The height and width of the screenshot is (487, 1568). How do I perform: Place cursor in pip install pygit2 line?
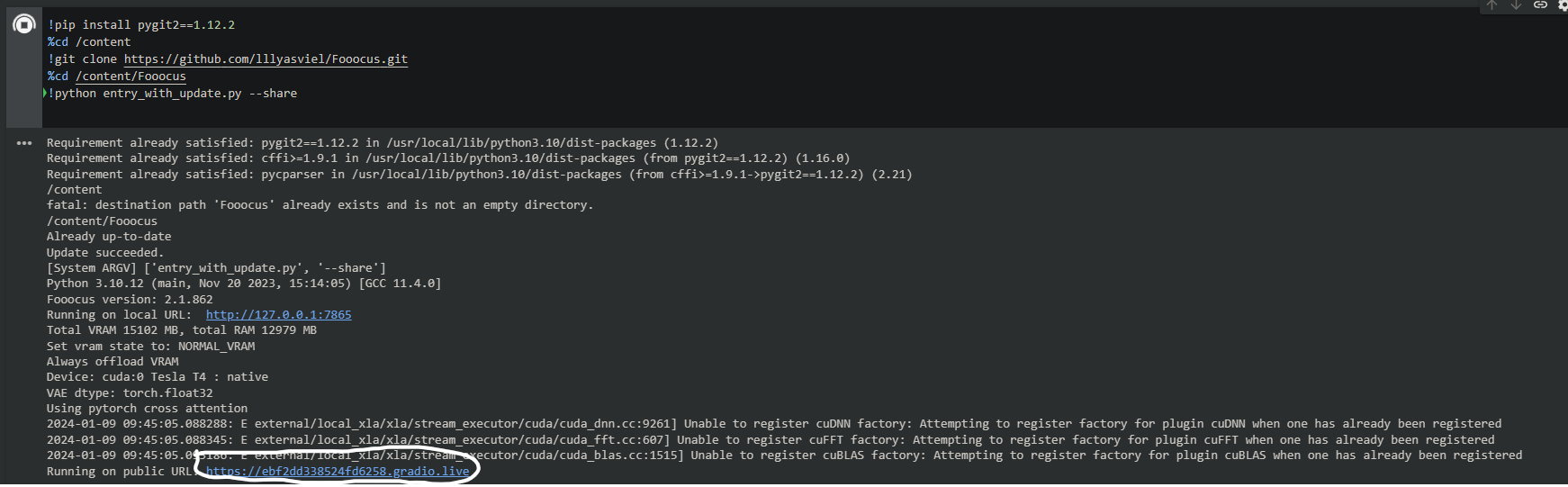(141, 25)
